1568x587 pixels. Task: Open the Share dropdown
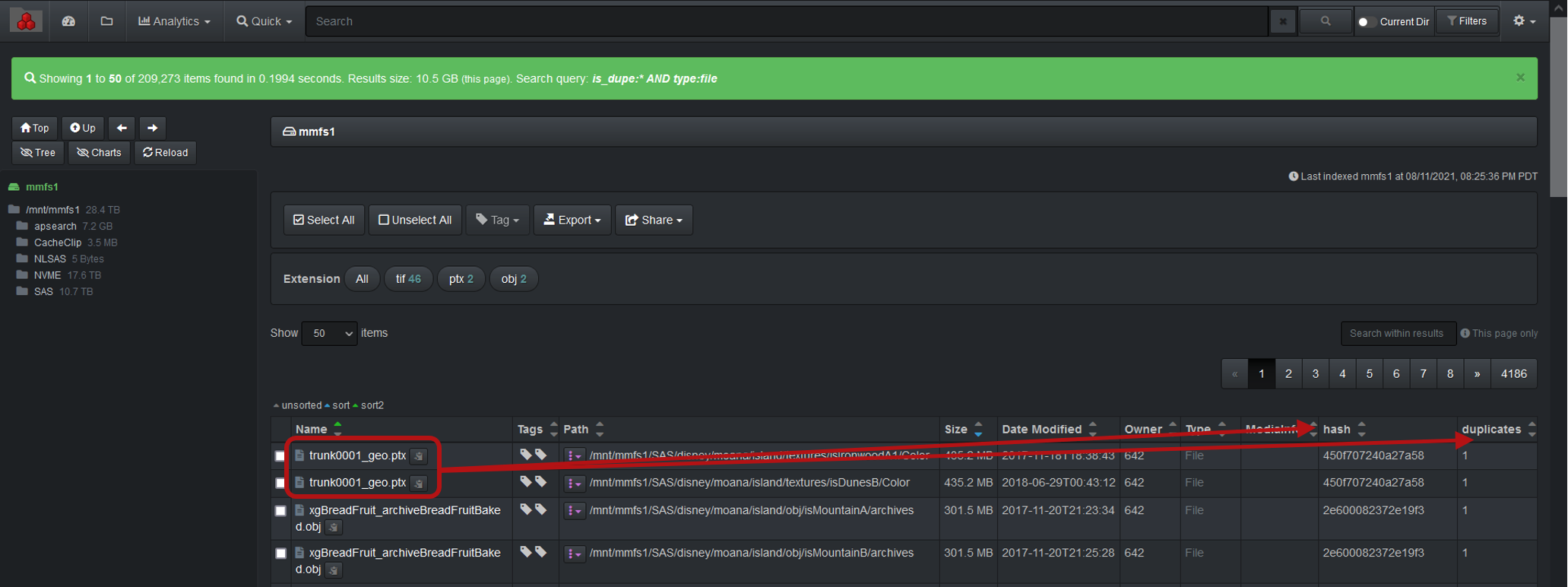(654, 220)
